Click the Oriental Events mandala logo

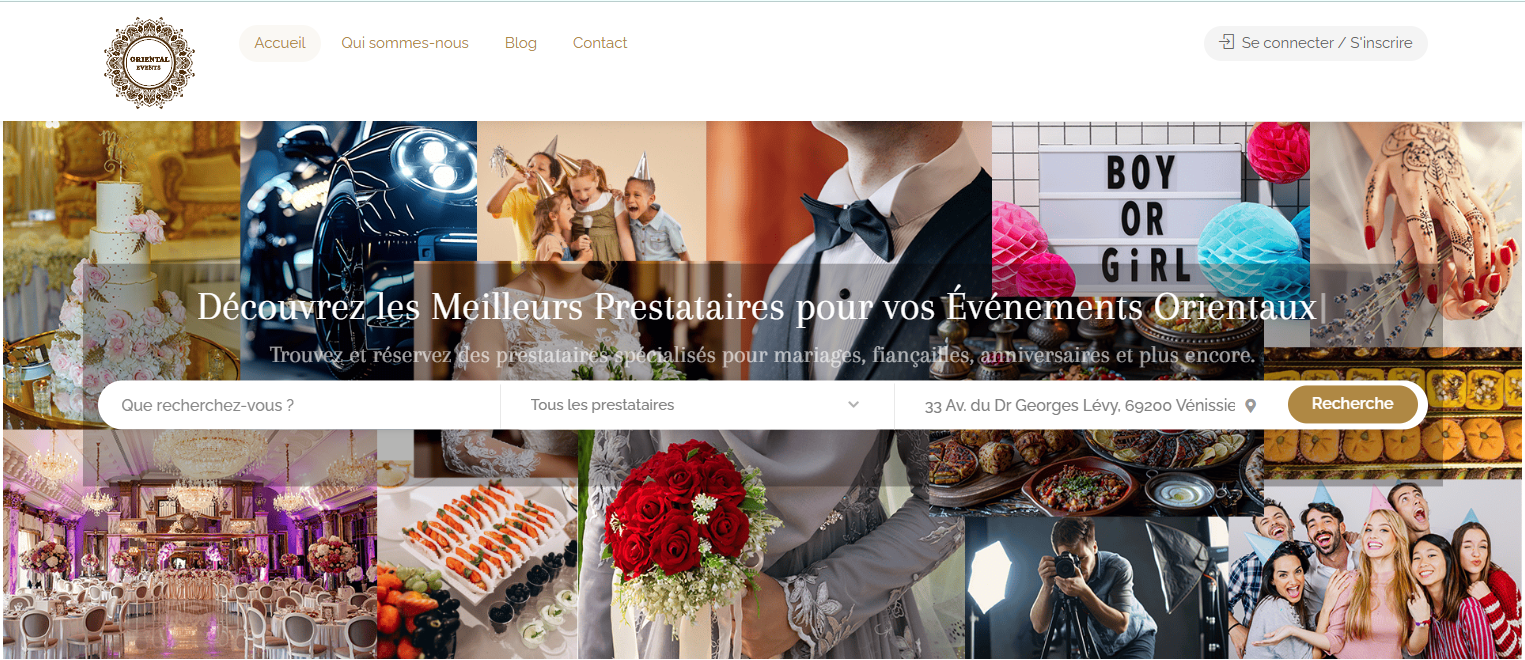149,62
